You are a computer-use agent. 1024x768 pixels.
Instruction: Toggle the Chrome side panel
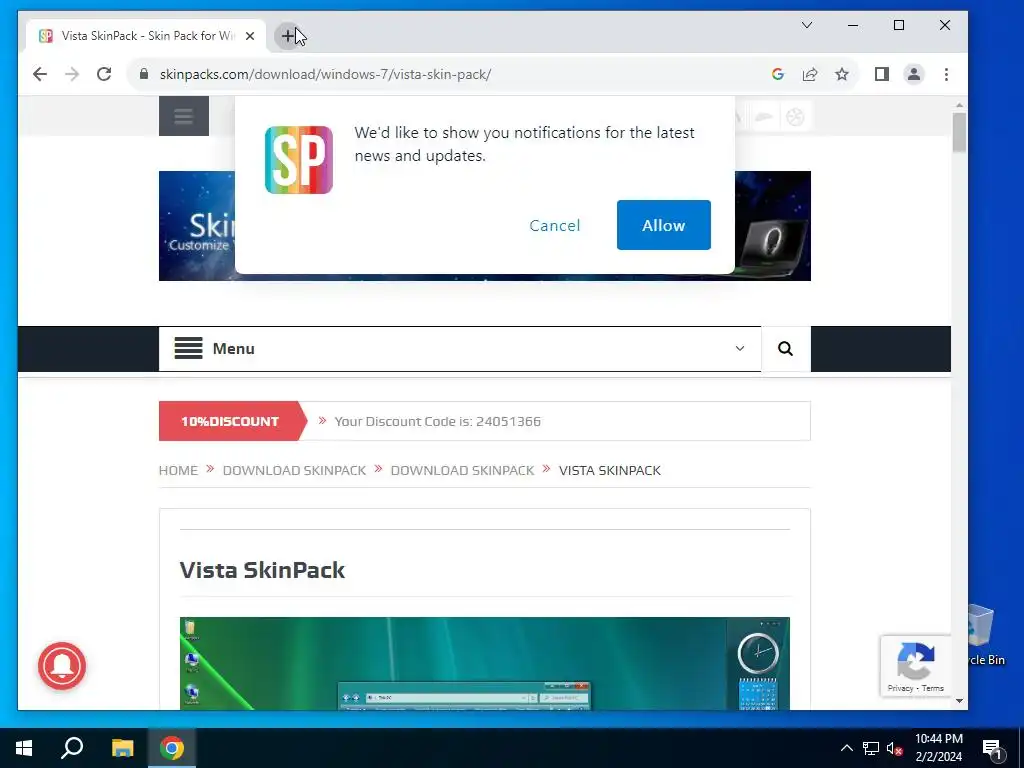pos(882,74)
